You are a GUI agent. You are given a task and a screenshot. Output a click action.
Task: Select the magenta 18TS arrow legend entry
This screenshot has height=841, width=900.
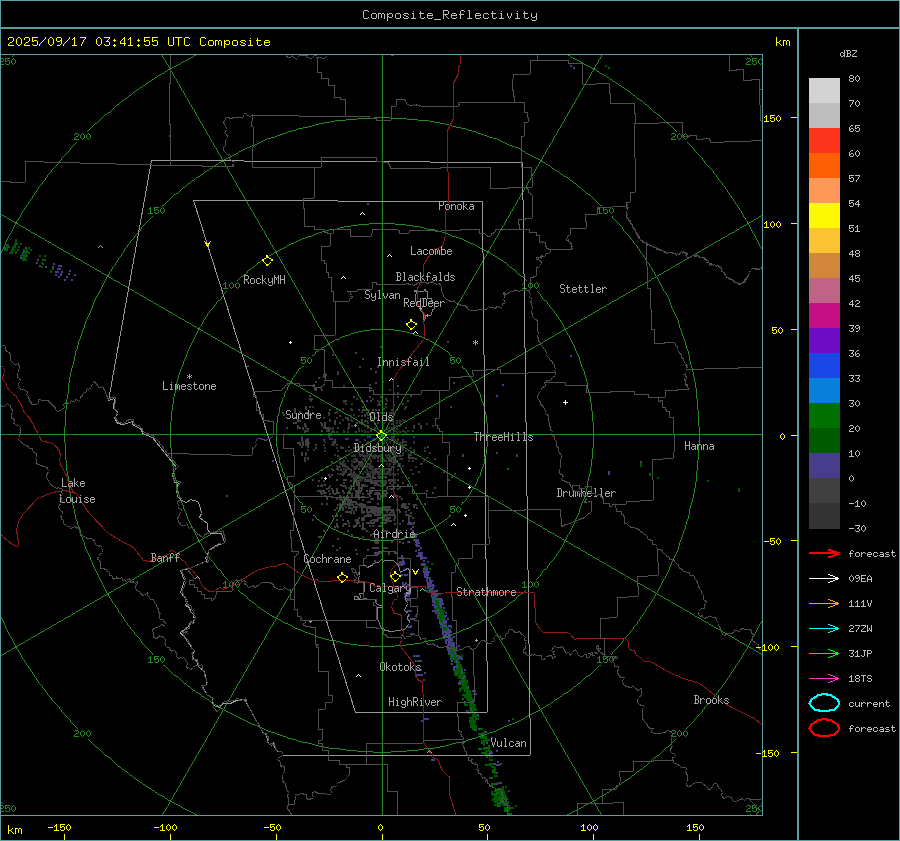pos(824,678)
